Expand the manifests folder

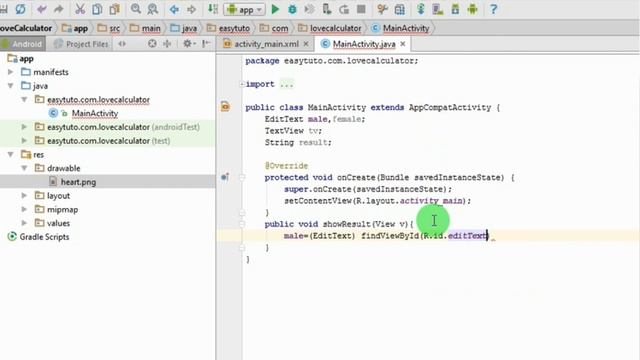pyautogui.click(x=11, y=72)
